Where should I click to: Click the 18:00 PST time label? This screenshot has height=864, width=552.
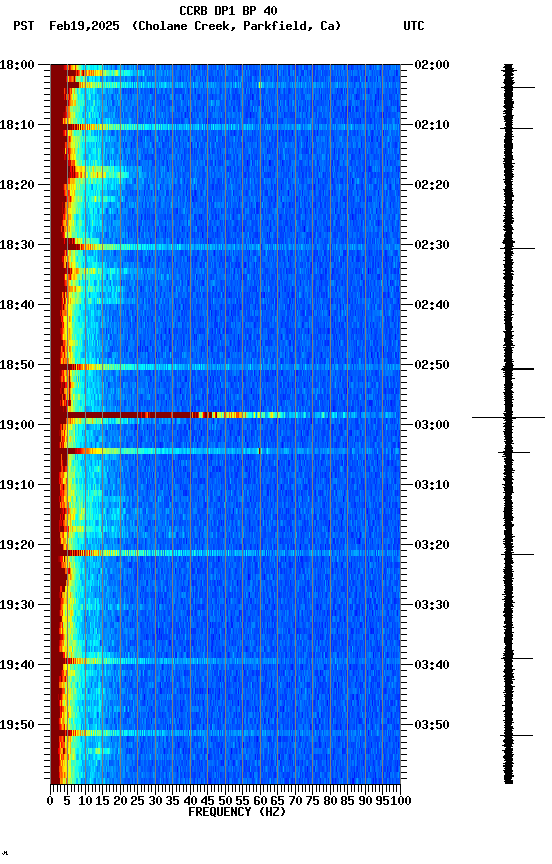17,65
